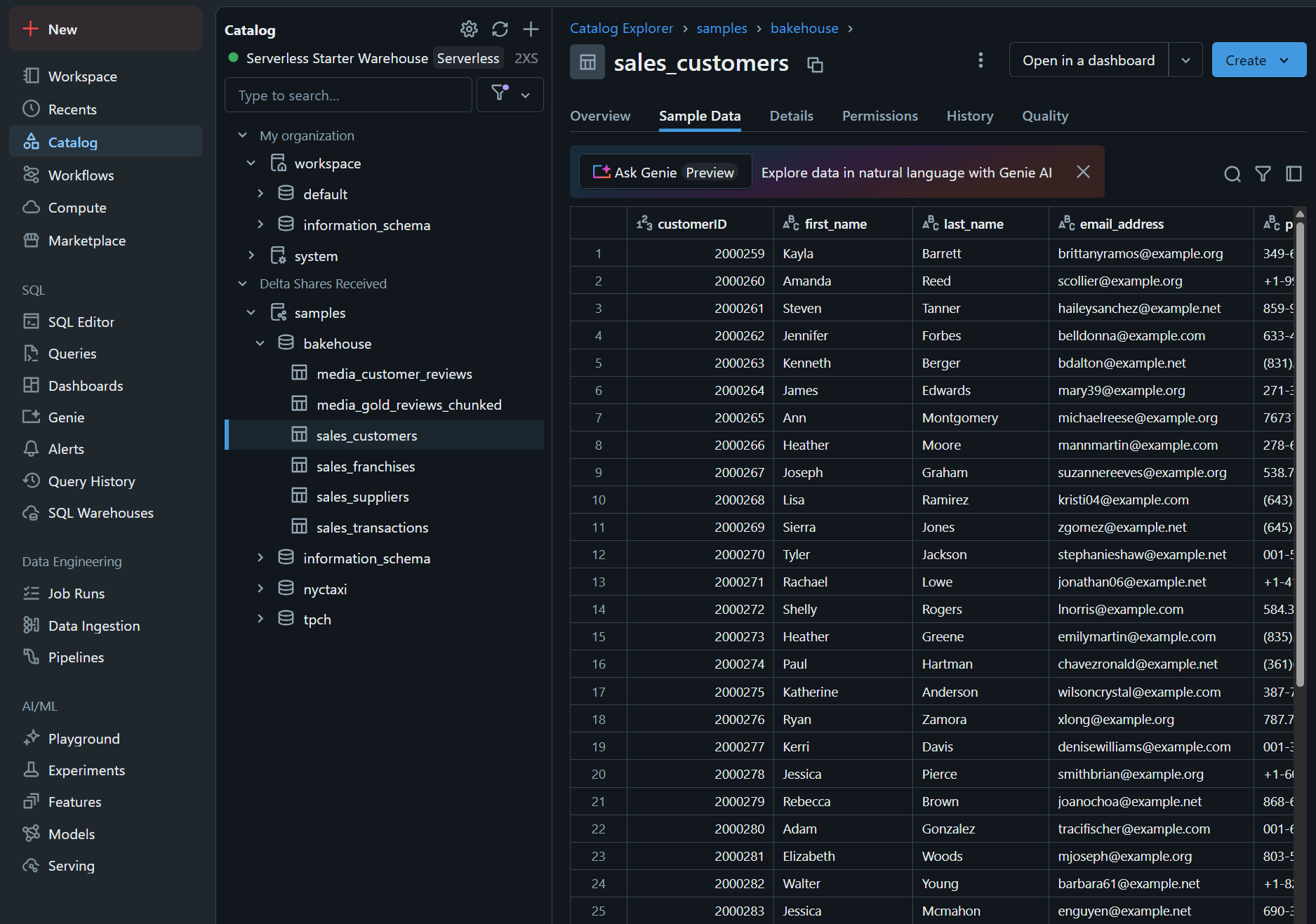Open the kebab menu beside sales_customers

point(981,60)
